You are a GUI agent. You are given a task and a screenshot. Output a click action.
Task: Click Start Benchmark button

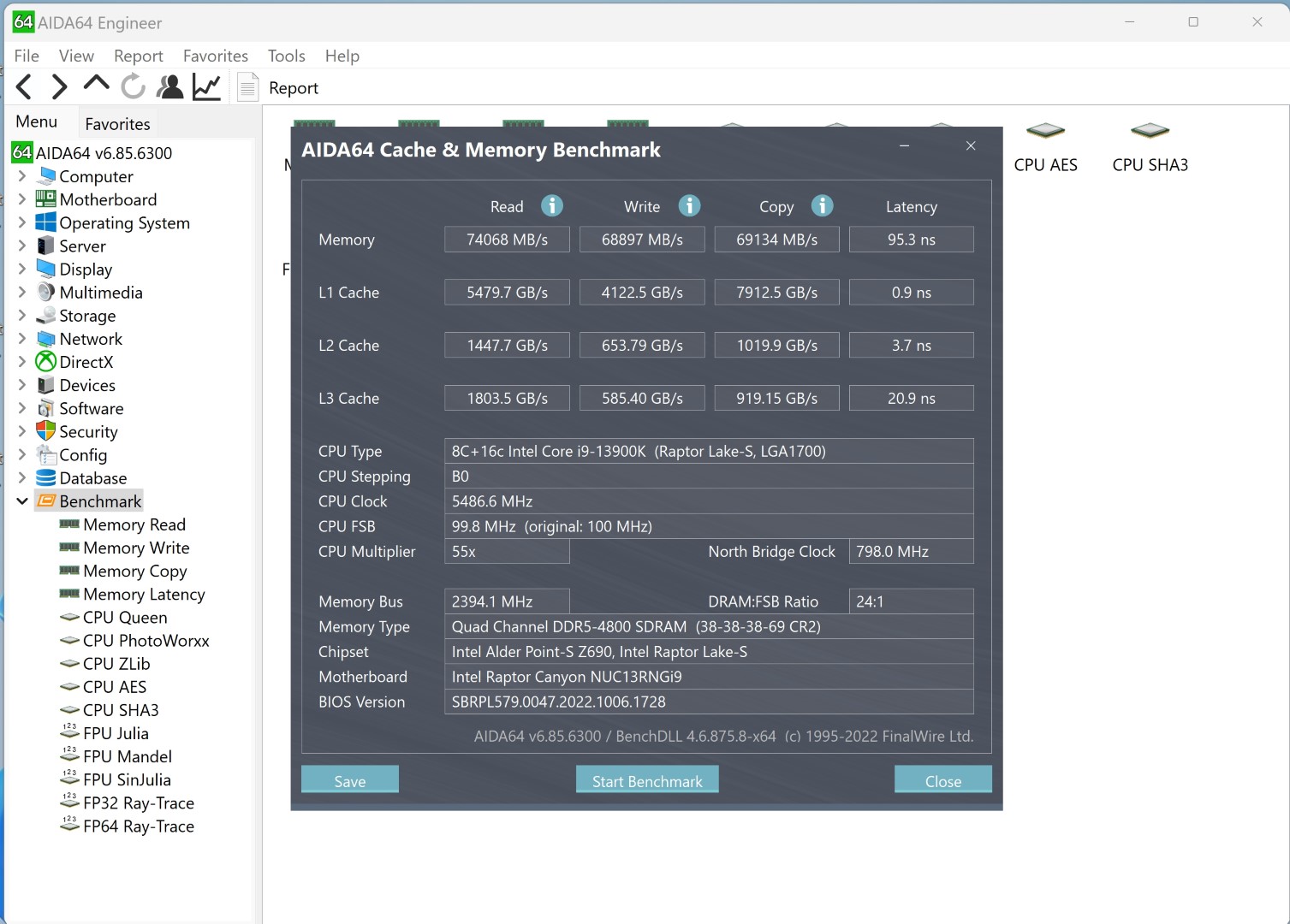coord(647,780)
